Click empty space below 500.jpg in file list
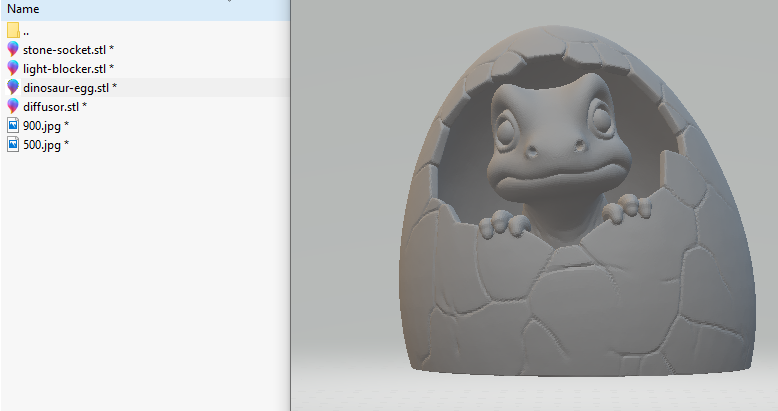The width and height of the screenshot is (778, 411). pos(140,280)
